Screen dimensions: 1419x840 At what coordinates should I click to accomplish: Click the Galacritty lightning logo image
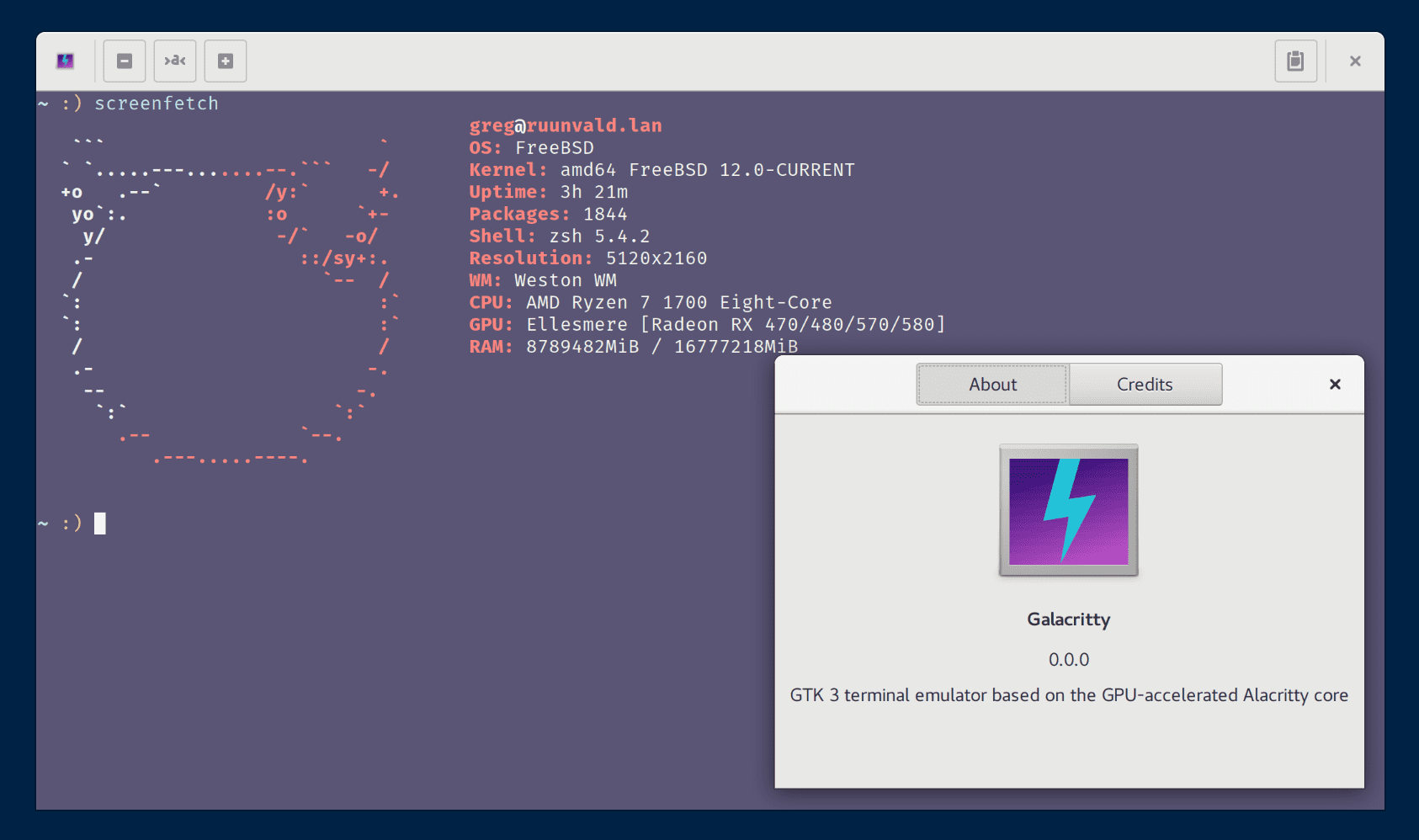click(x=1069, y=511)
